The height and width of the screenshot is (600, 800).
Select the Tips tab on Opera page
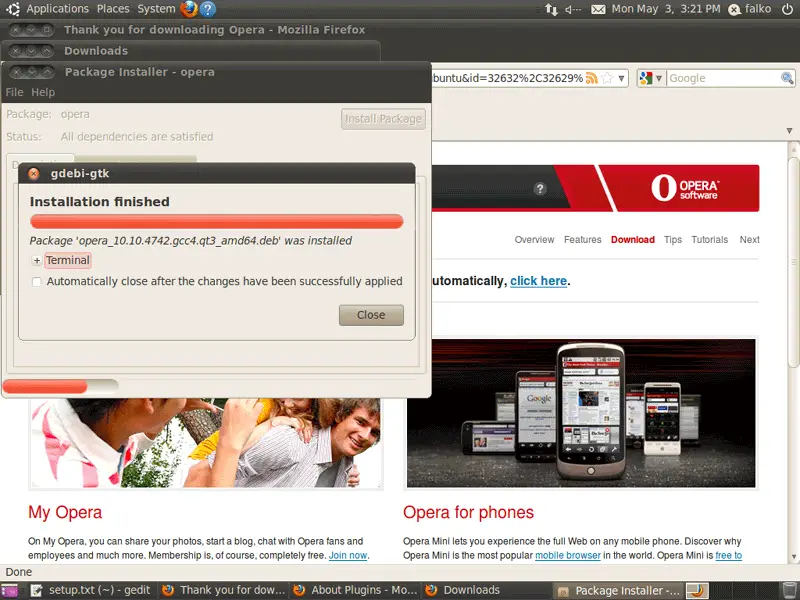(673, 240)
